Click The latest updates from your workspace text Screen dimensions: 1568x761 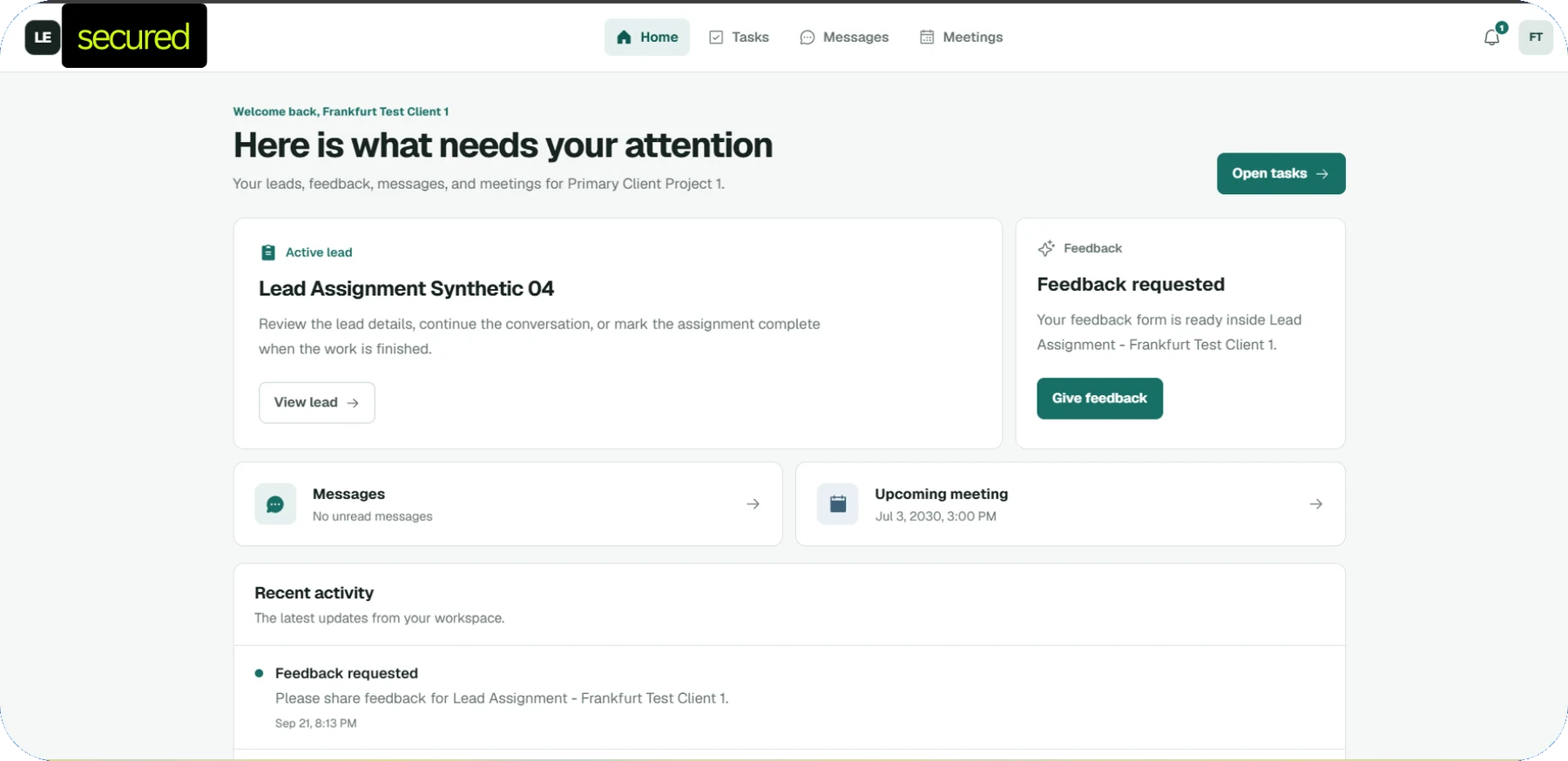pyautogui.click(x=379, y=618)
